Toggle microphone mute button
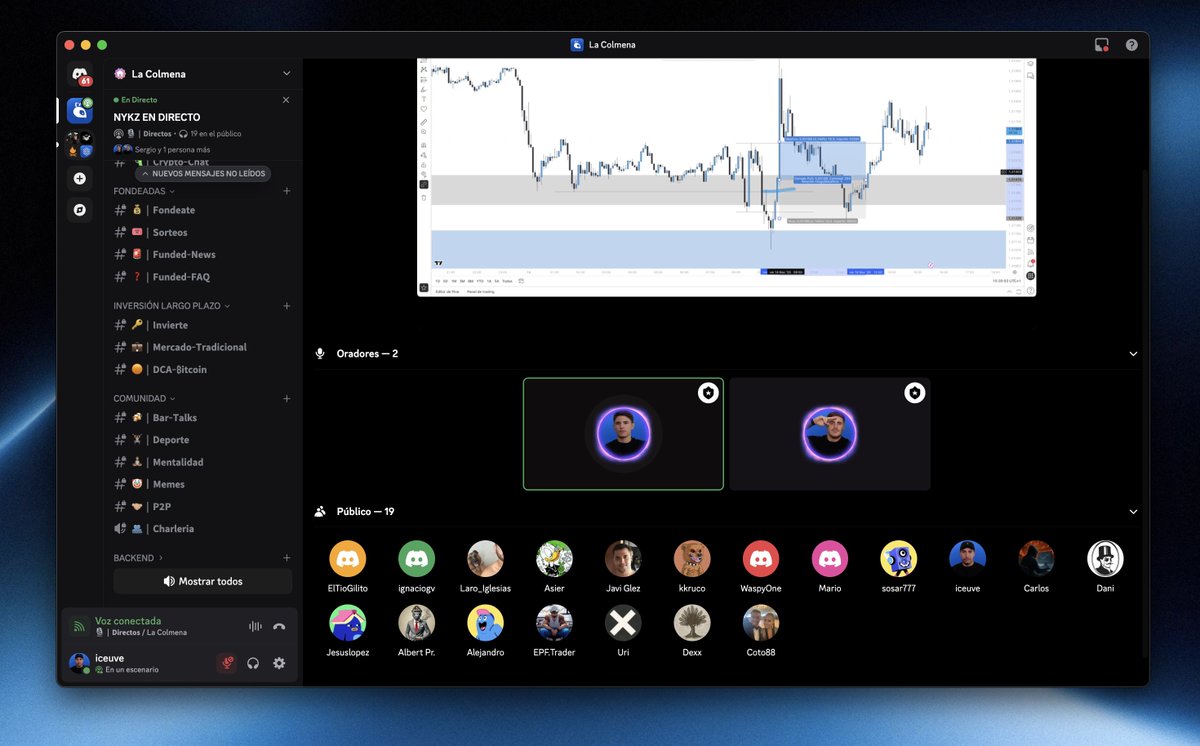Image resolution: width=1200 pixels, height=746 pixels. 227,663
